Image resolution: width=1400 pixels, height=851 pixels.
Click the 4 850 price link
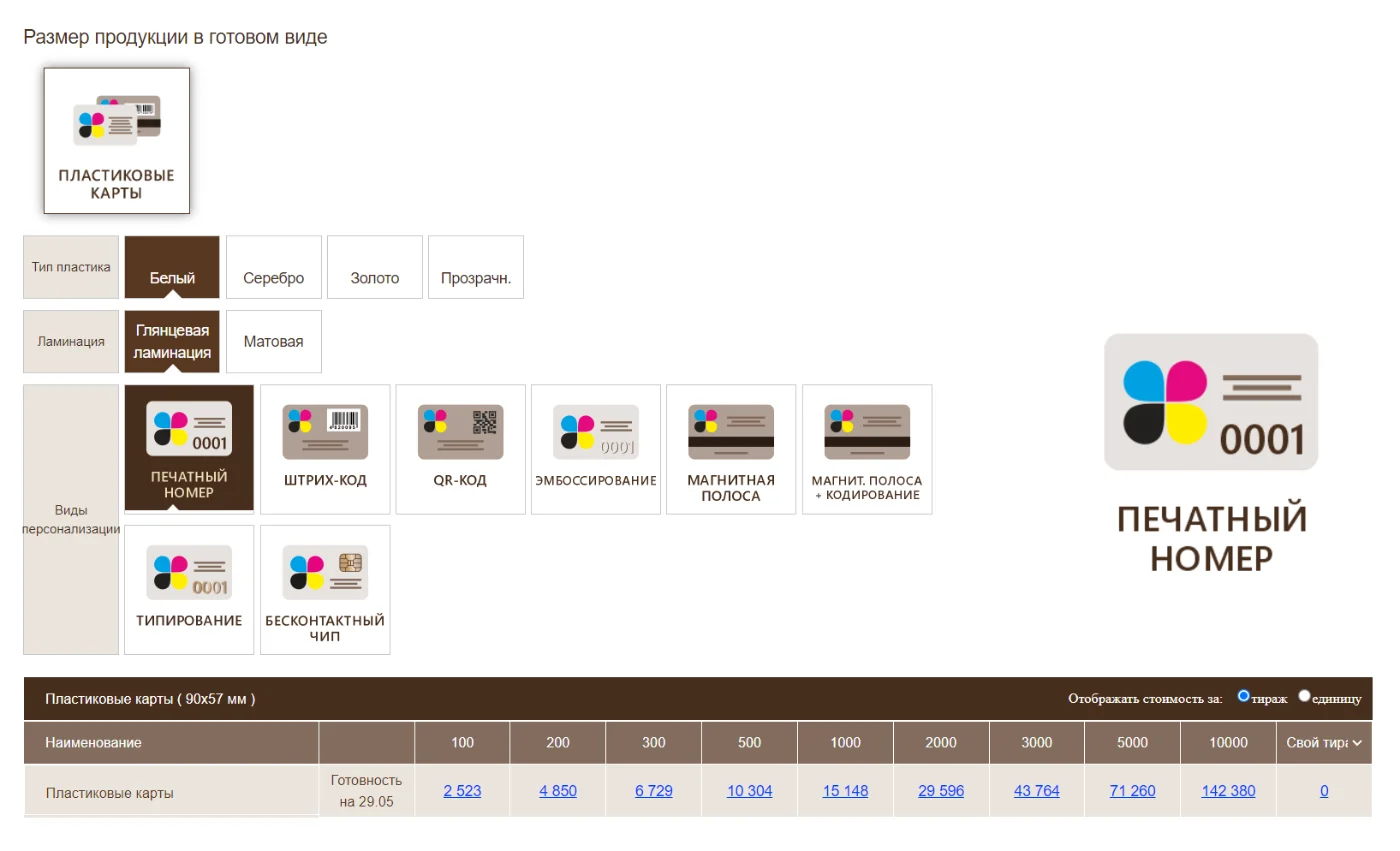[x=558, y=791]
